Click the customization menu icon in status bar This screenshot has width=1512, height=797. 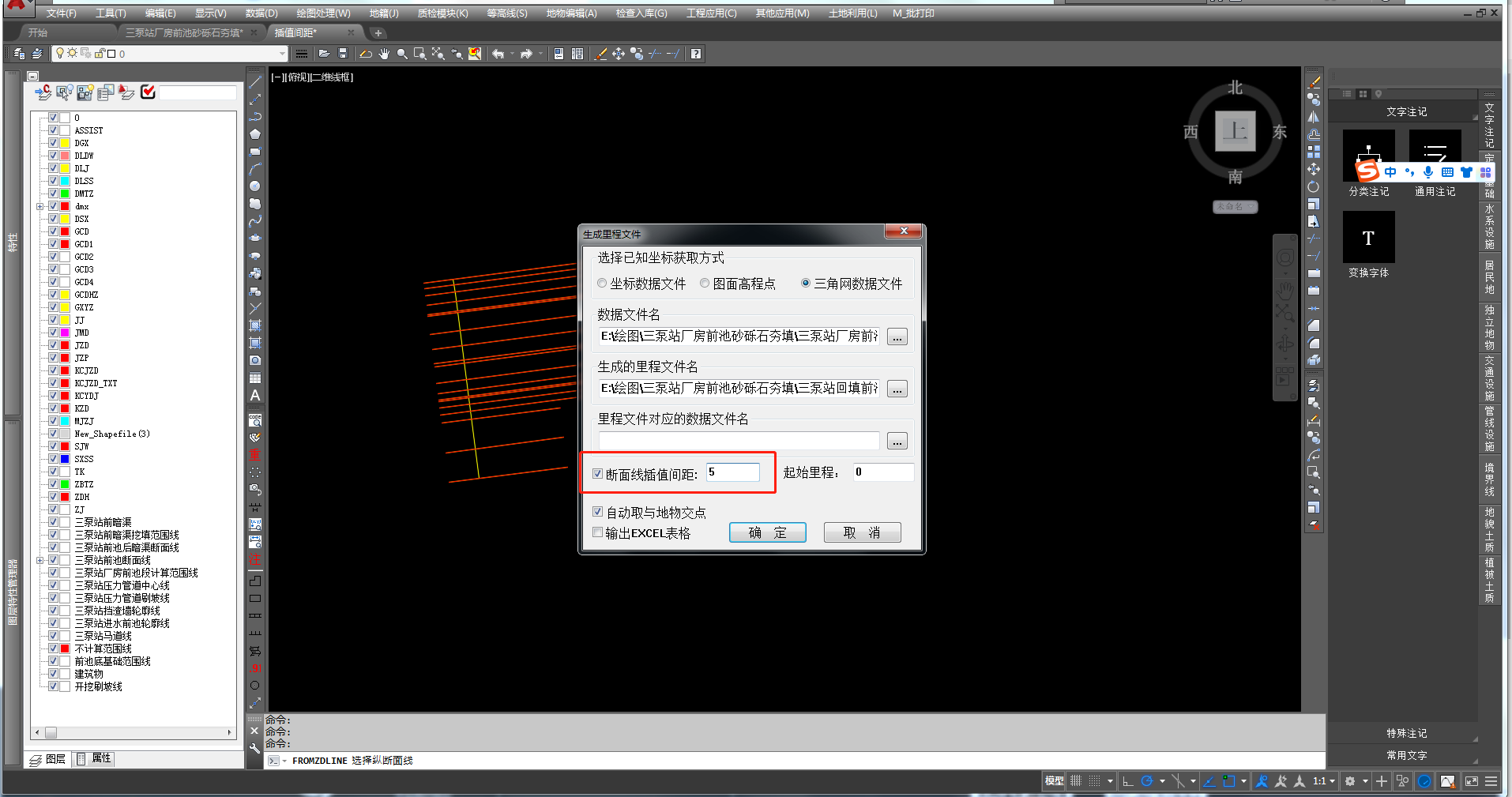click(x=1491, y=781)
